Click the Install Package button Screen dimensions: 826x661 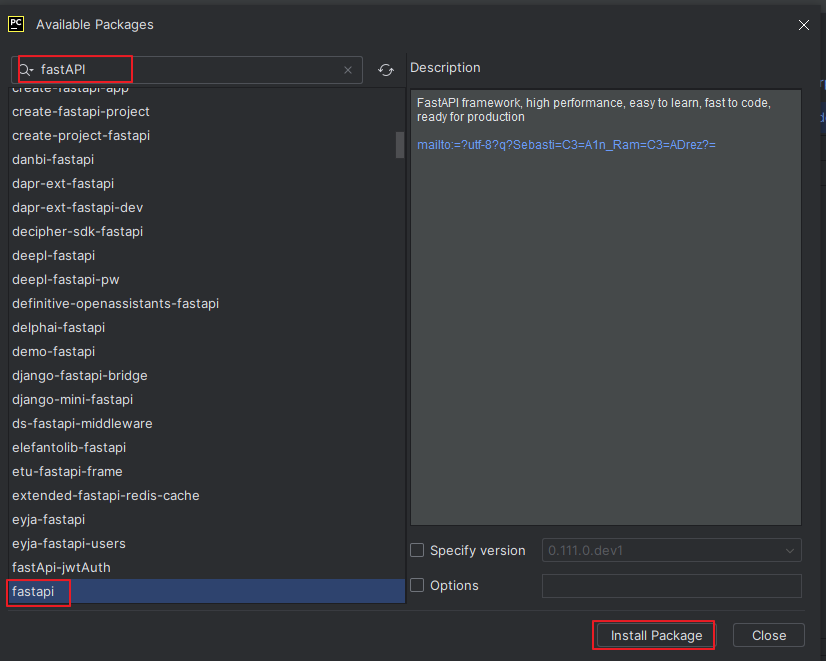tap(656, 636)
